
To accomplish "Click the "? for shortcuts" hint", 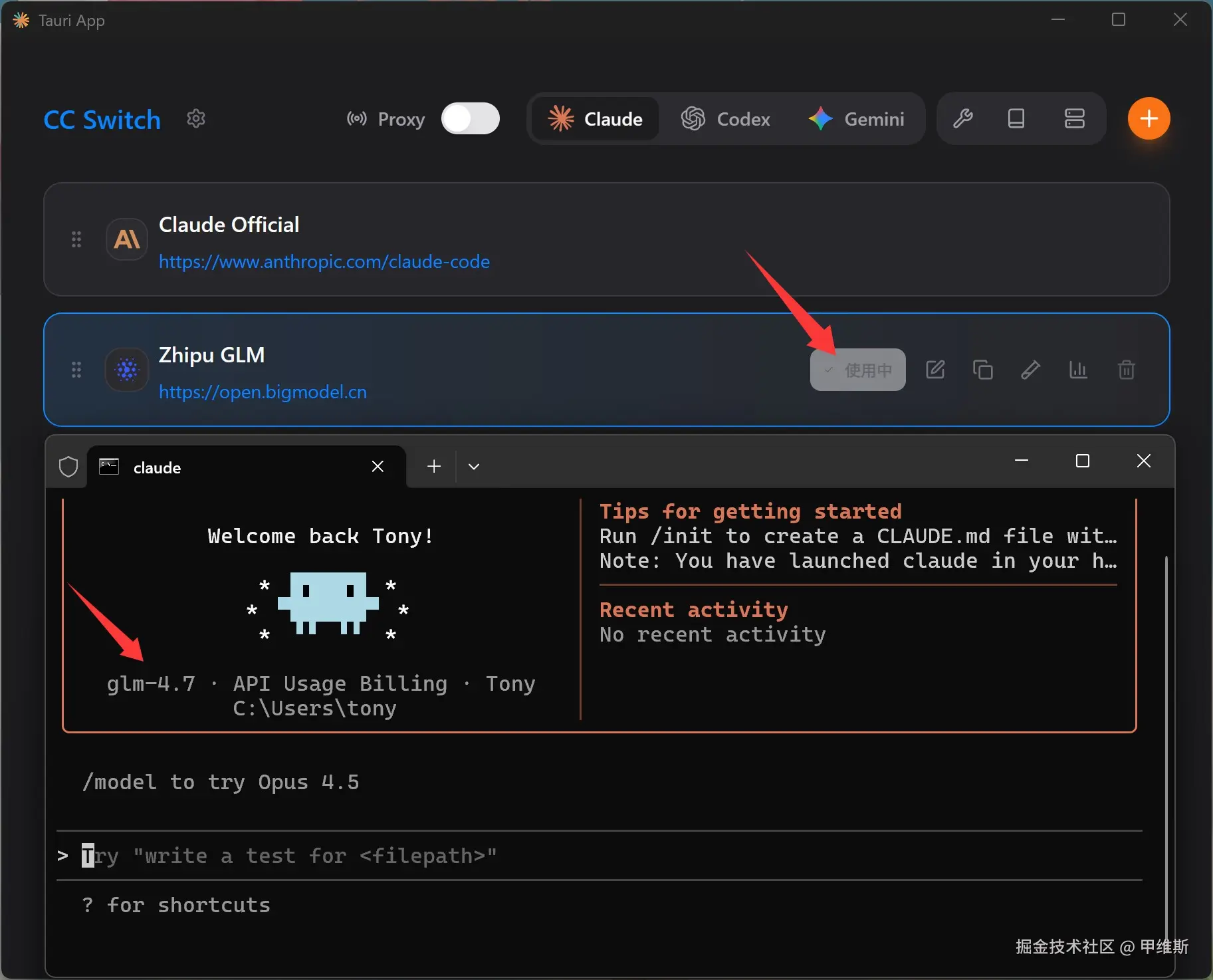I will [x=176, y=906].
